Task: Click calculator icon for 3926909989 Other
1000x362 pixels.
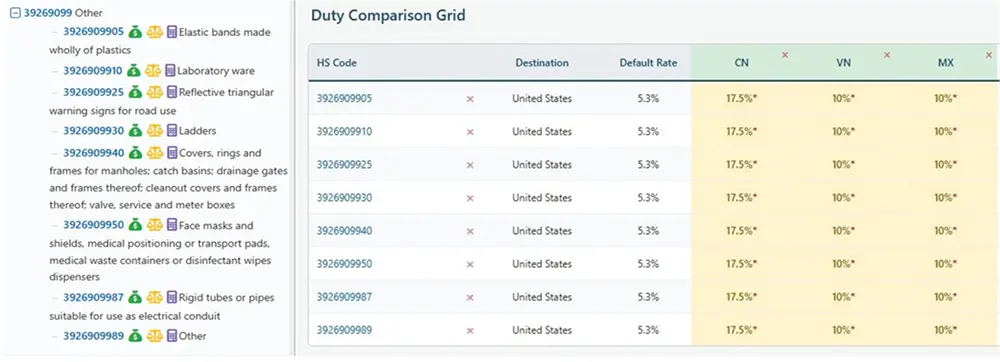Action: [x=172, y=336]
